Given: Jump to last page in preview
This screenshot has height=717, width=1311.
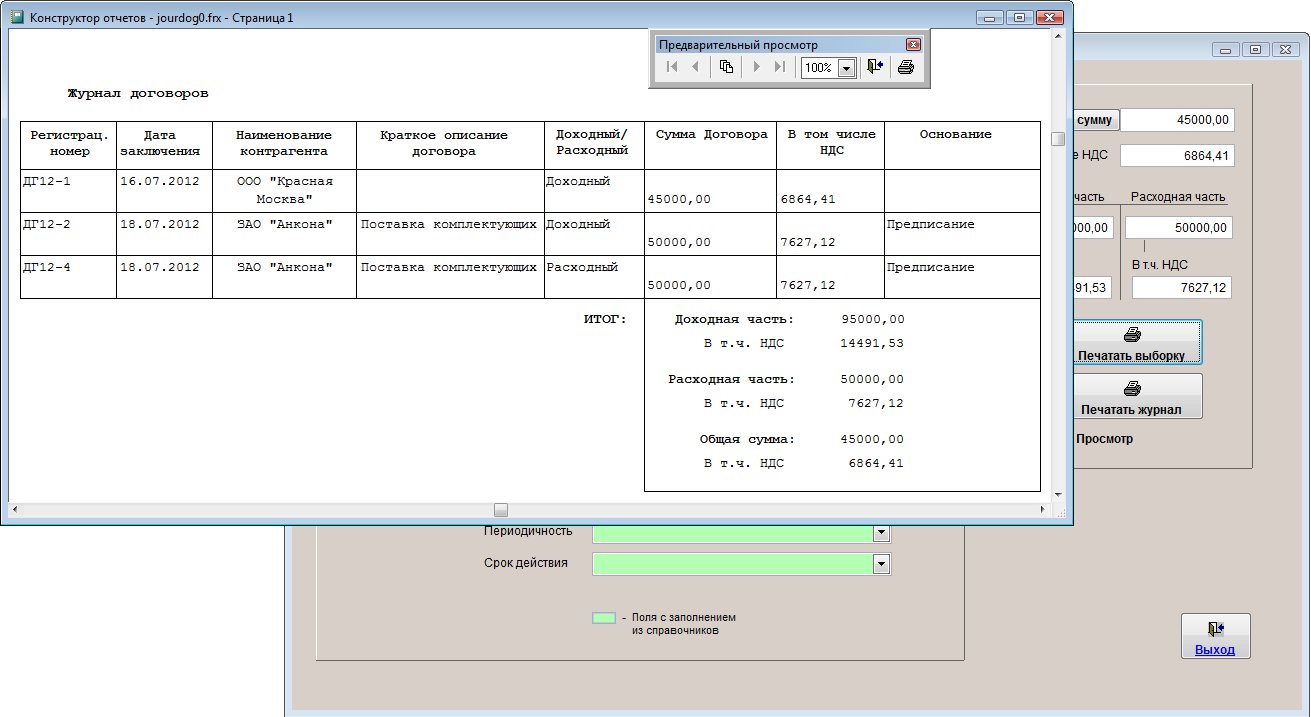Looking at the screenshot, I should 780,67.
